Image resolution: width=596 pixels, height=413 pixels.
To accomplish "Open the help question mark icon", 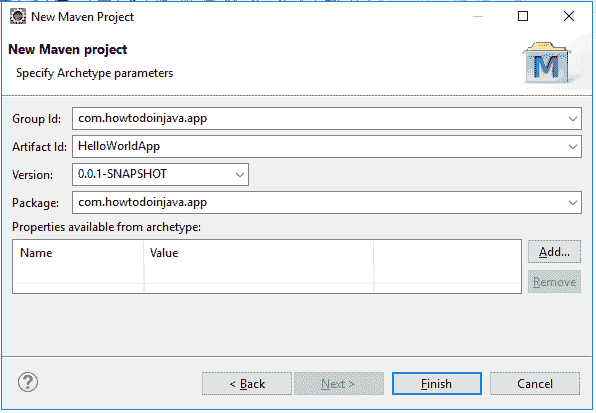I will tap(28, 382).
